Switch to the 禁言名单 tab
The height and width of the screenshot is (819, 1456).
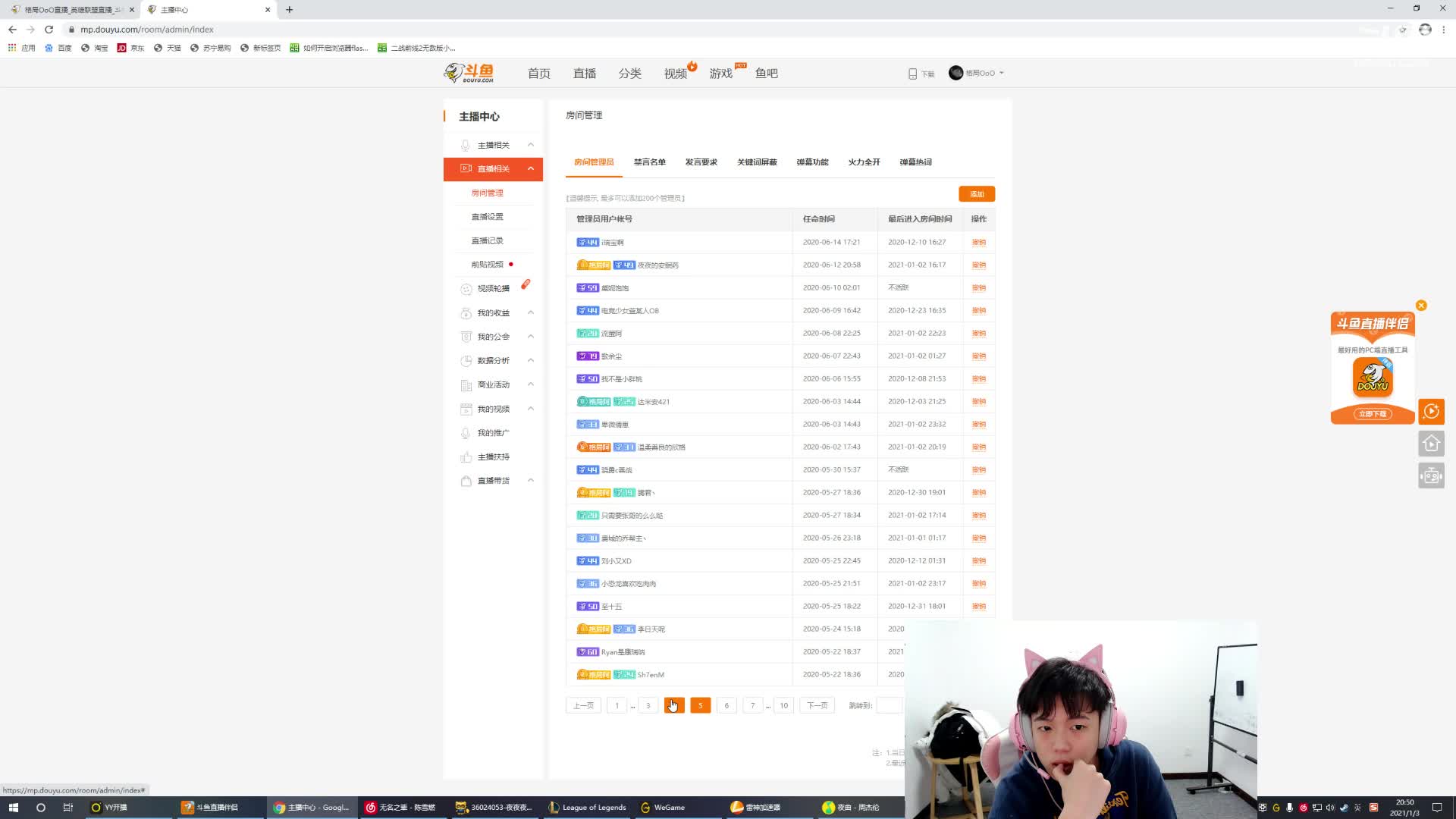tap(649, 162)
